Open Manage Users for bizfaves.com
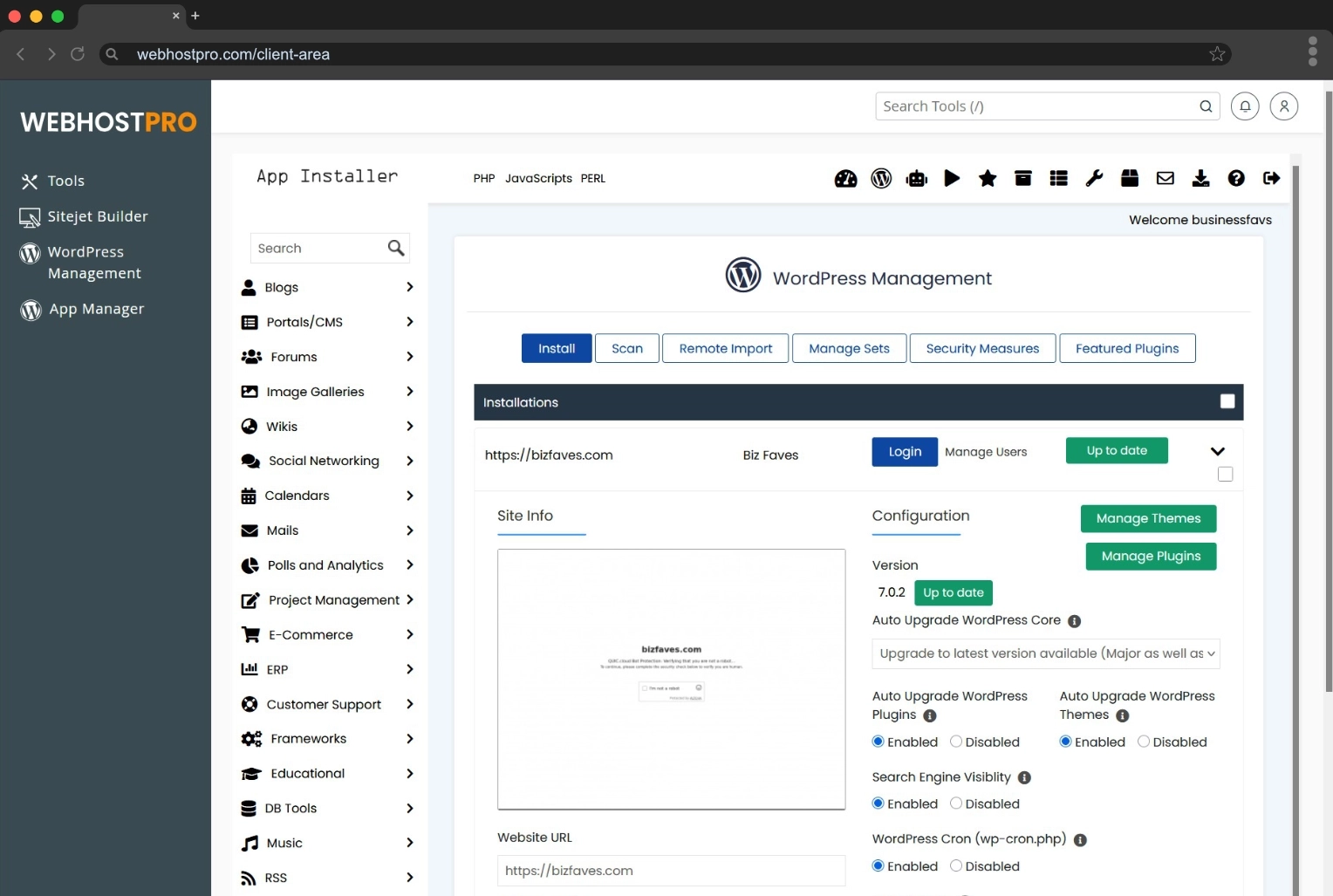This screenshot has height=896, width=1333. pyautogui.click(x=986, y=452)
